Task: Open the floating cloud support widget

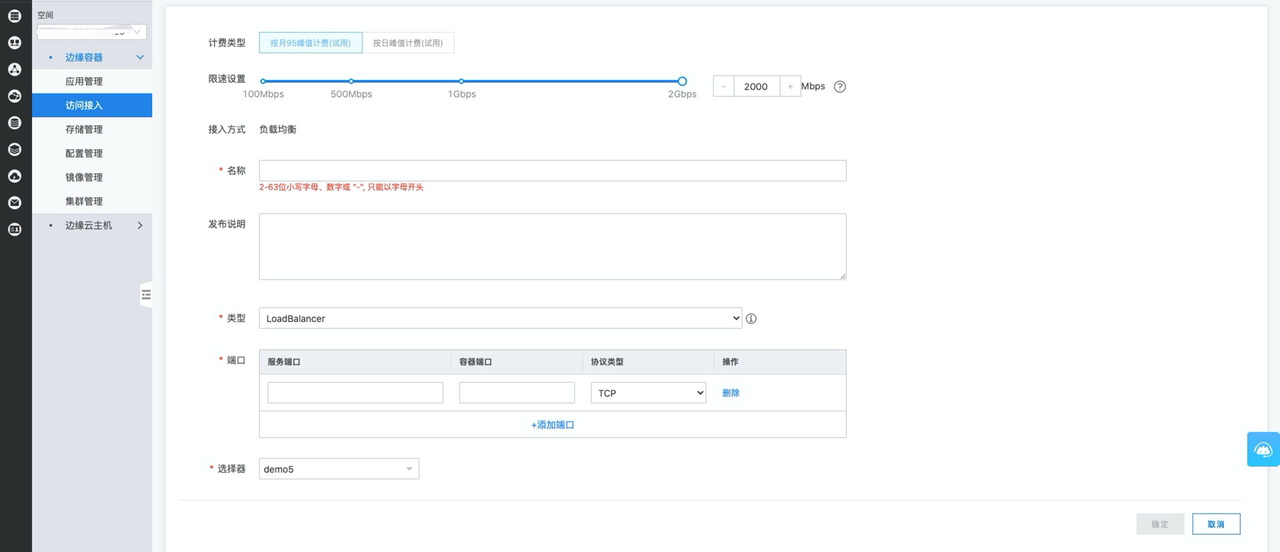Action: [1263, 450]
